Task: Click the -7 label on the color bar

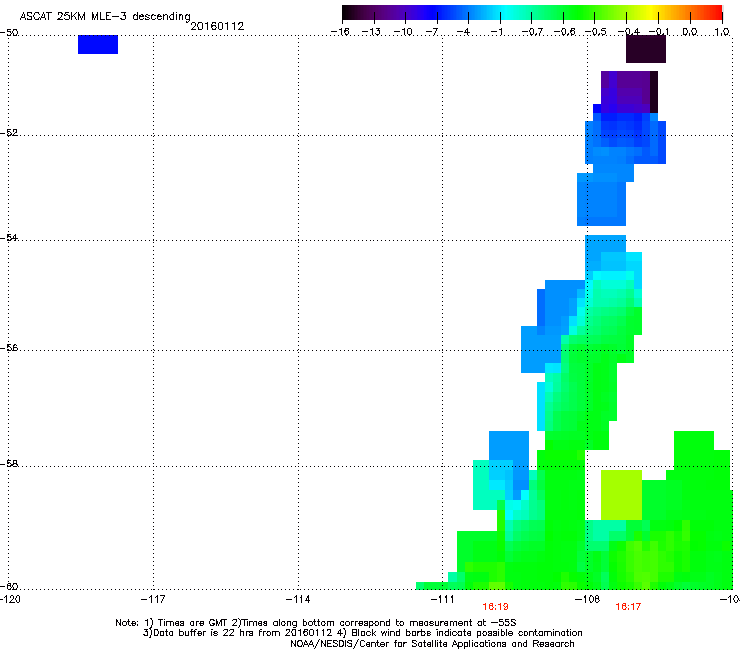Action: click(431, 32)
